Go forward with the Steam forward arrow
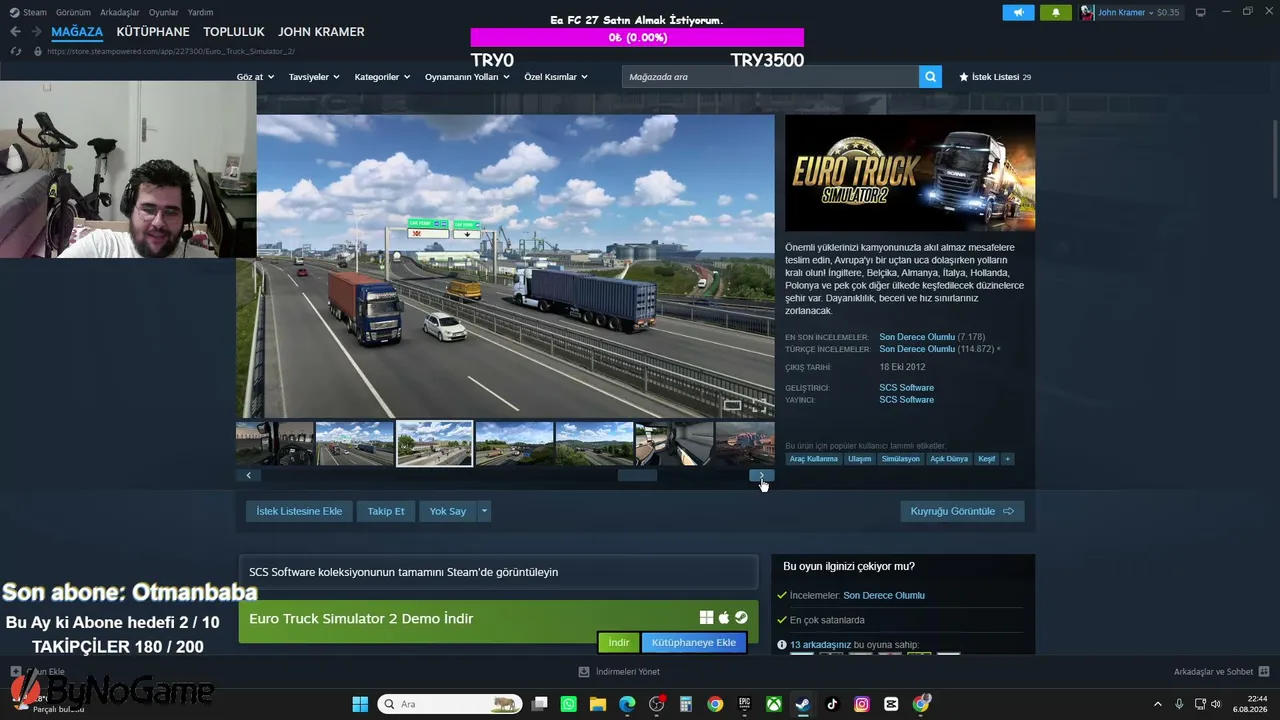 point(36,32)
